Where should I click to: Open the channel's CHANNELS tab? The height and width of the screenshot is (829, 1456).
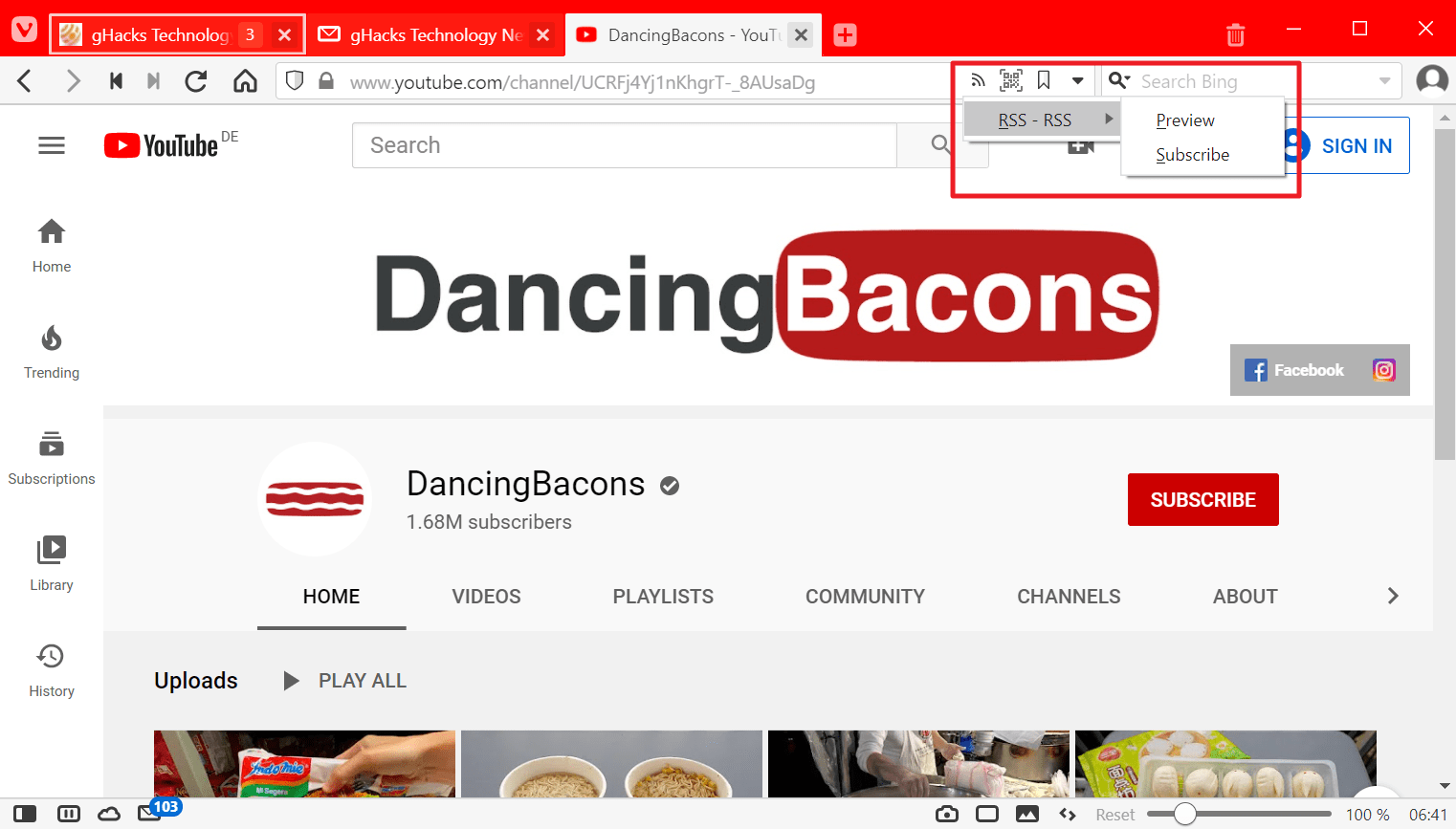[x=1069, y=597]
